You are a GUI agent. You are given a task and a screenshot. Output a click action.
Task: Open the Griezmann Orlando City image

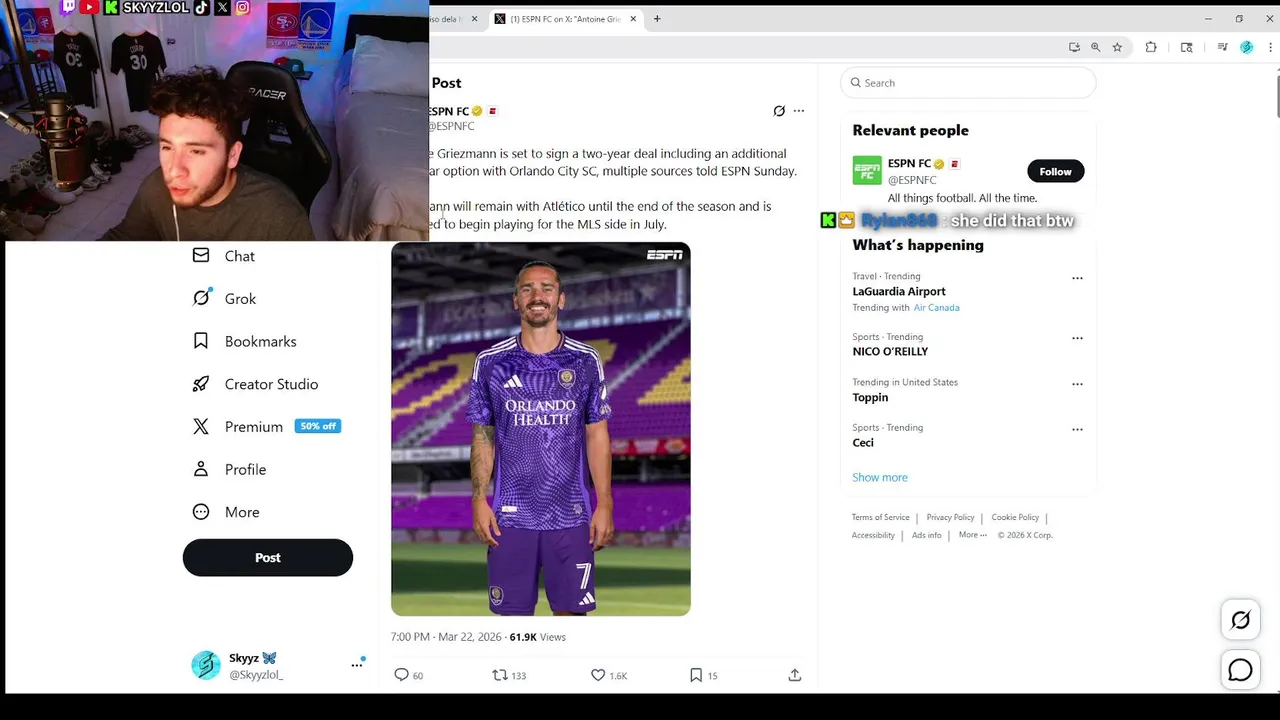click(540, 429)
